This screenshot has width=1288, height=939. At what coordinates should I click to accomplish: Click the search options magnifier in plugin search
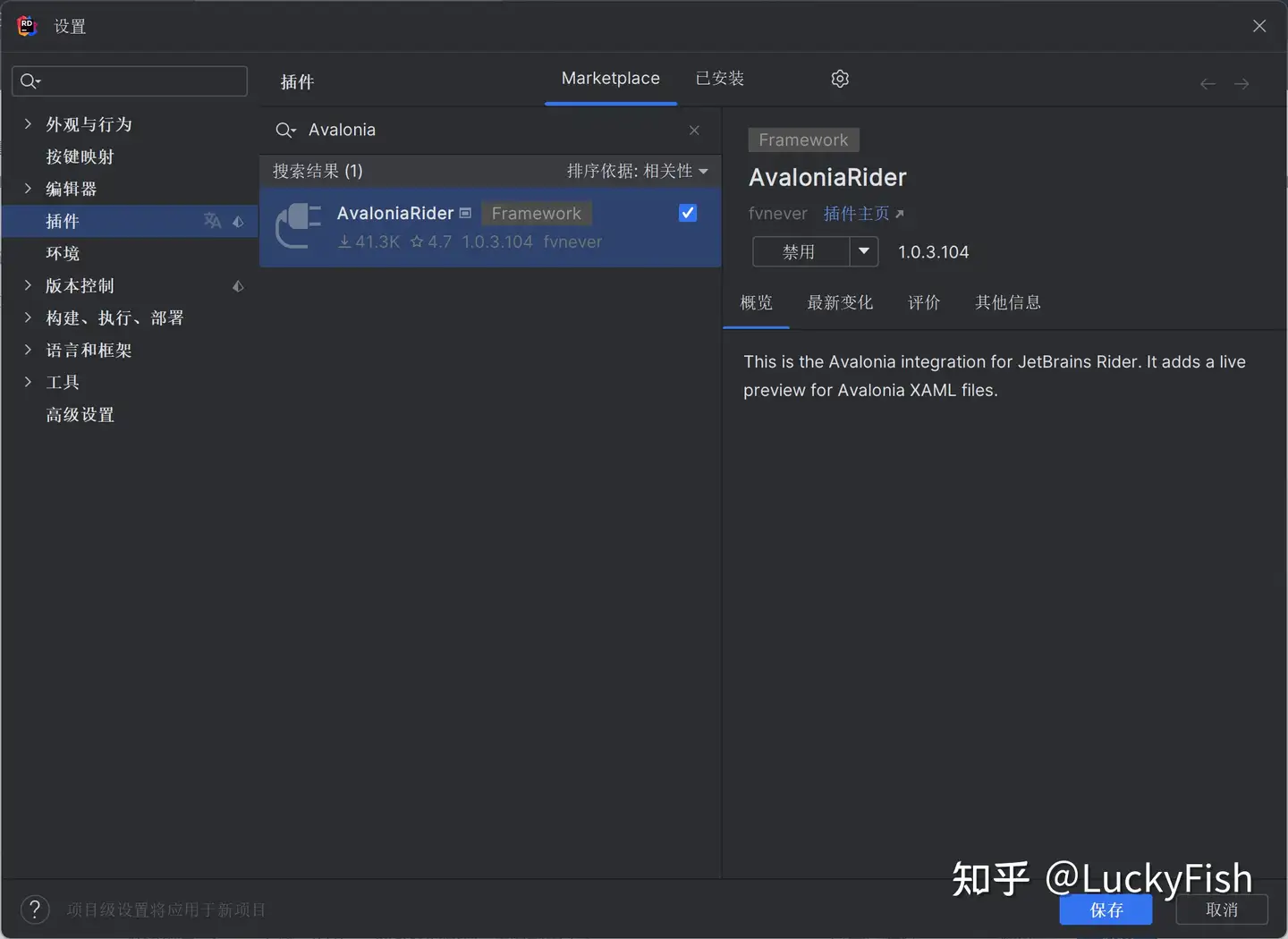click(x=286, y=131)
